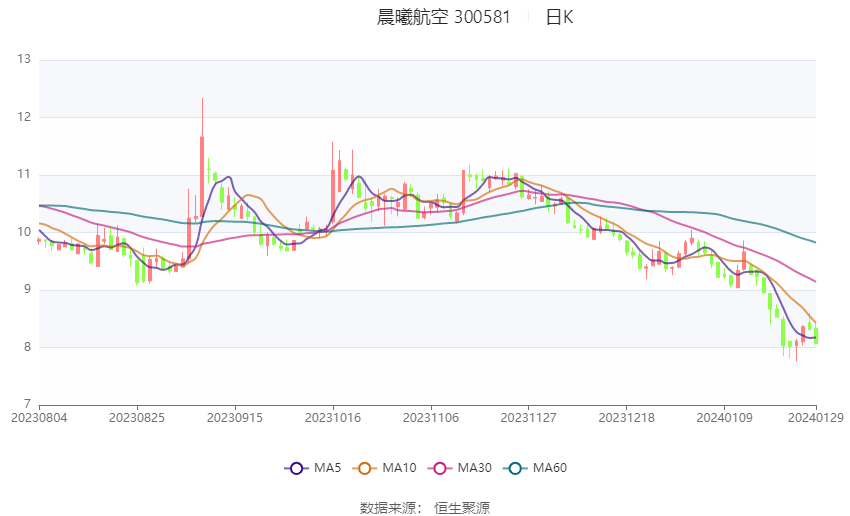Click x-axis date label 20231016
Viewport: 850px width, 516px height.
click(x=333, y=418)
